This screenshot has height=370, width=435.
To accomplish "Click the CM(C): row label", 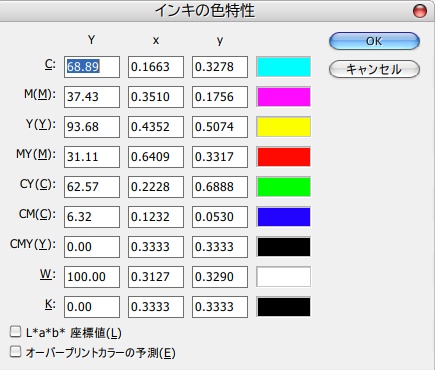I will tap(37, 215).
